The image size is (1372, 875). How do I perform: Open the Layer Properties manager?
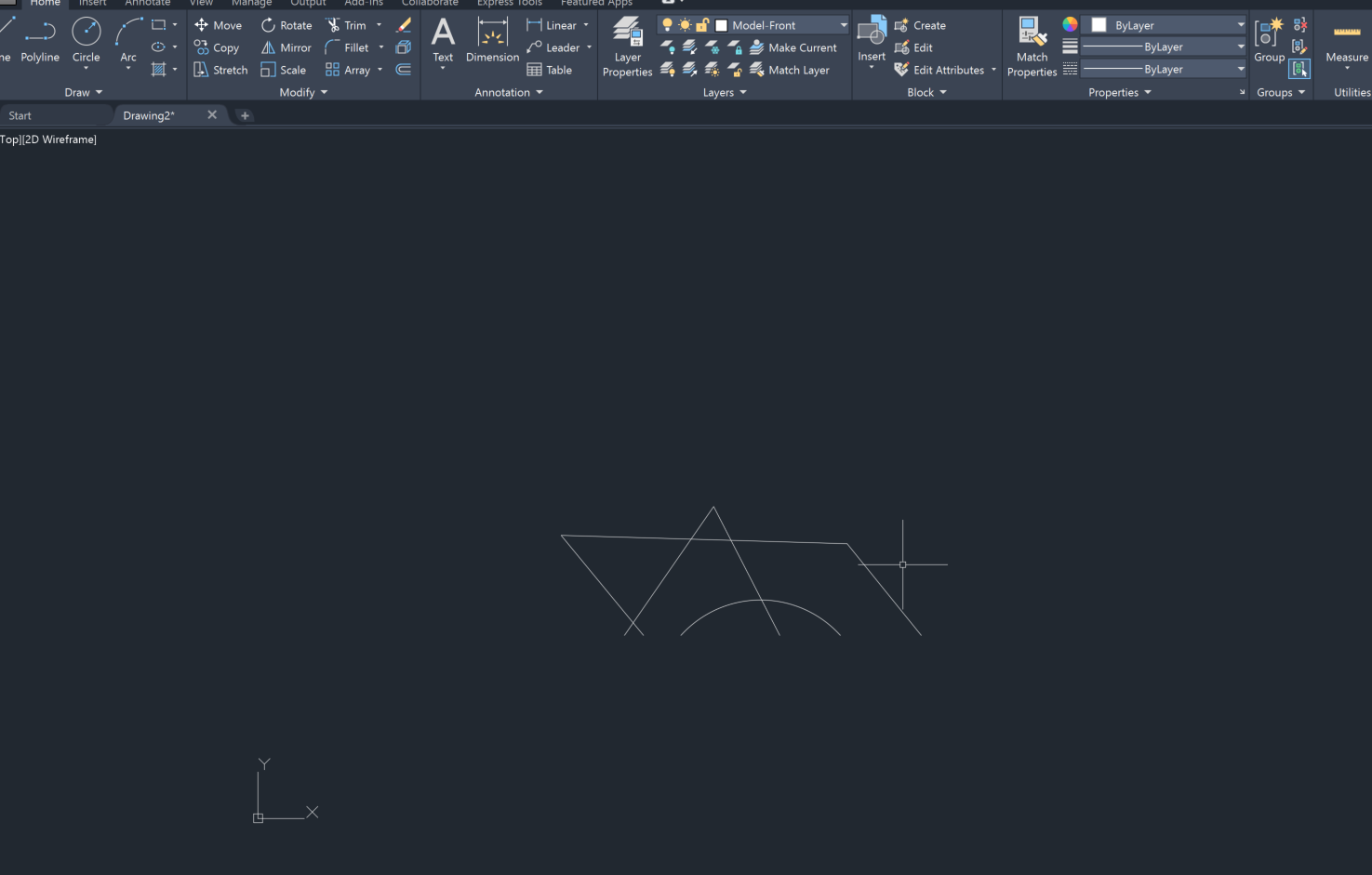coord(627,47)
